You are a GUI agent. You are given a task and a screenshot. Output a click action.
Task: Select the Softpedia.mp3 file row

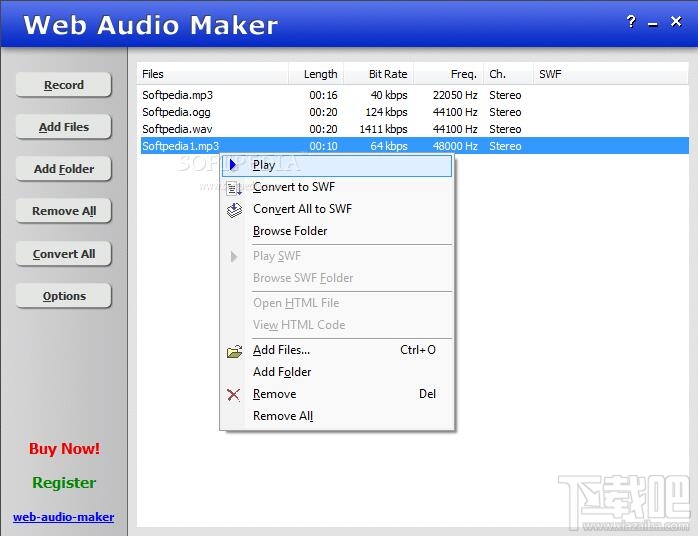[x=414, y=95]
